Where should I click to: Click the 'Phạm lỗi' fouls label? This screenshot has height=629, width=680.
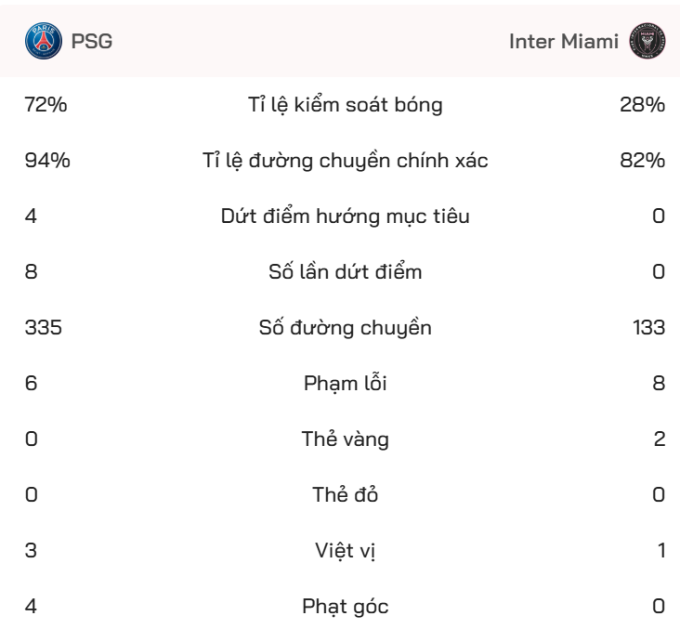pos(345,383)
